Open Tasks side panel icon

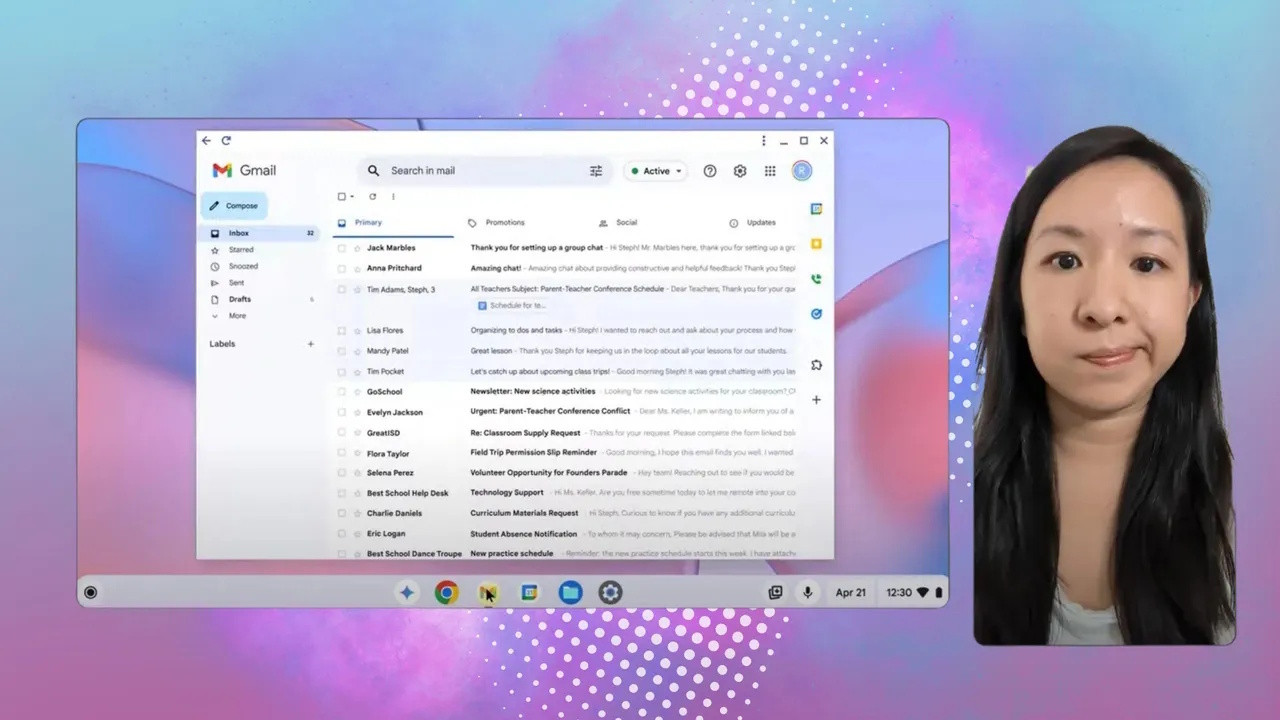(x=816, y=313)
